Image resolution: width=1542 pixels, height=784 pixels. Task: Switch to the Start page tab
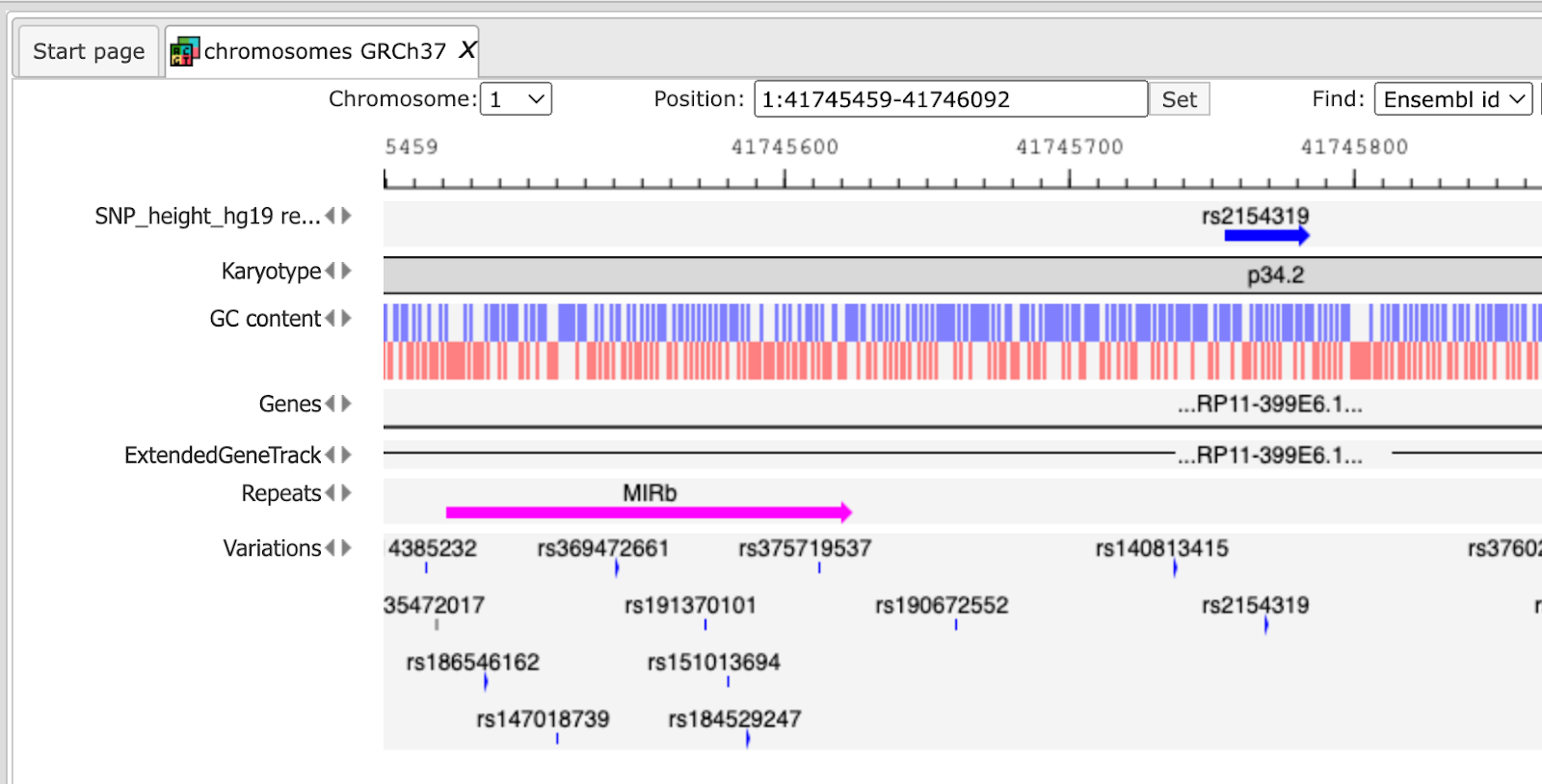point(89,51)
